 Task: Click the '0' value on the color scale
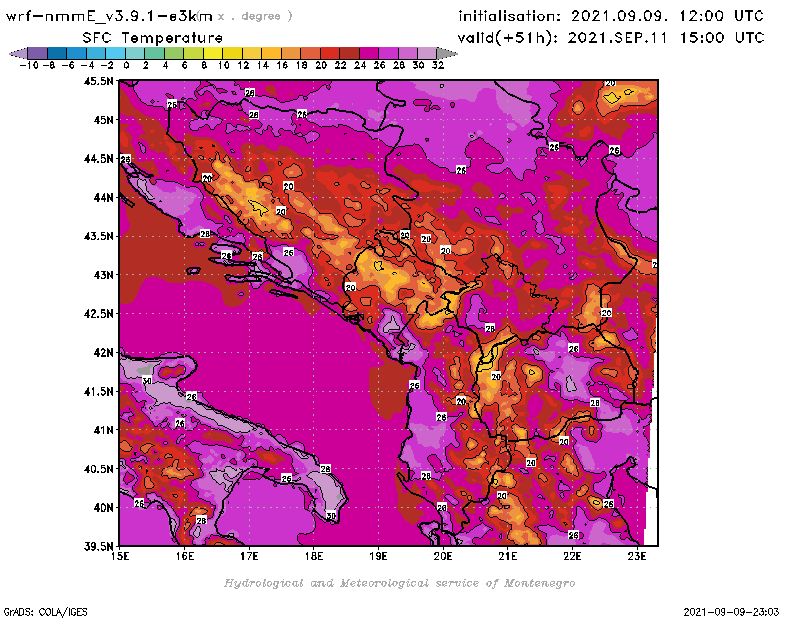pyautogui.click(x=126, y=65)
